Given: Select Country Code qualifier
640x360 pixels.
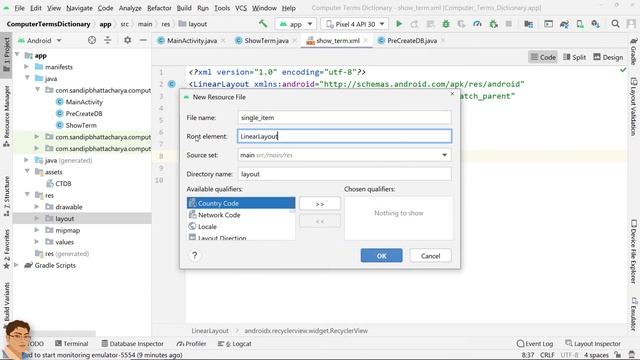Looking at the screenshot, I should [x=241, y=203].
